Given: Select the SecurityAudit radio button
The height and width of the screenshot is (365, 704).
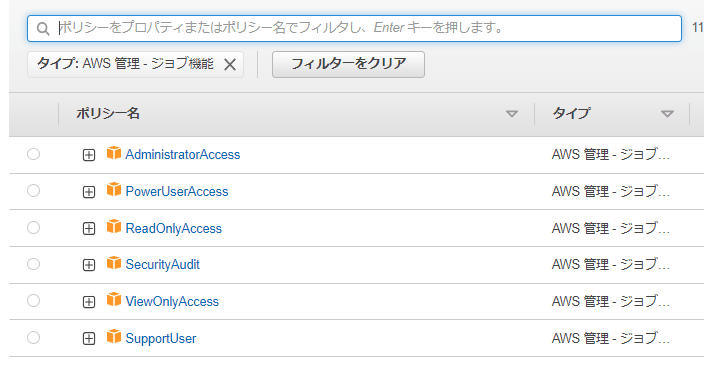Looking at the screenshot, I should click(33, 264).
